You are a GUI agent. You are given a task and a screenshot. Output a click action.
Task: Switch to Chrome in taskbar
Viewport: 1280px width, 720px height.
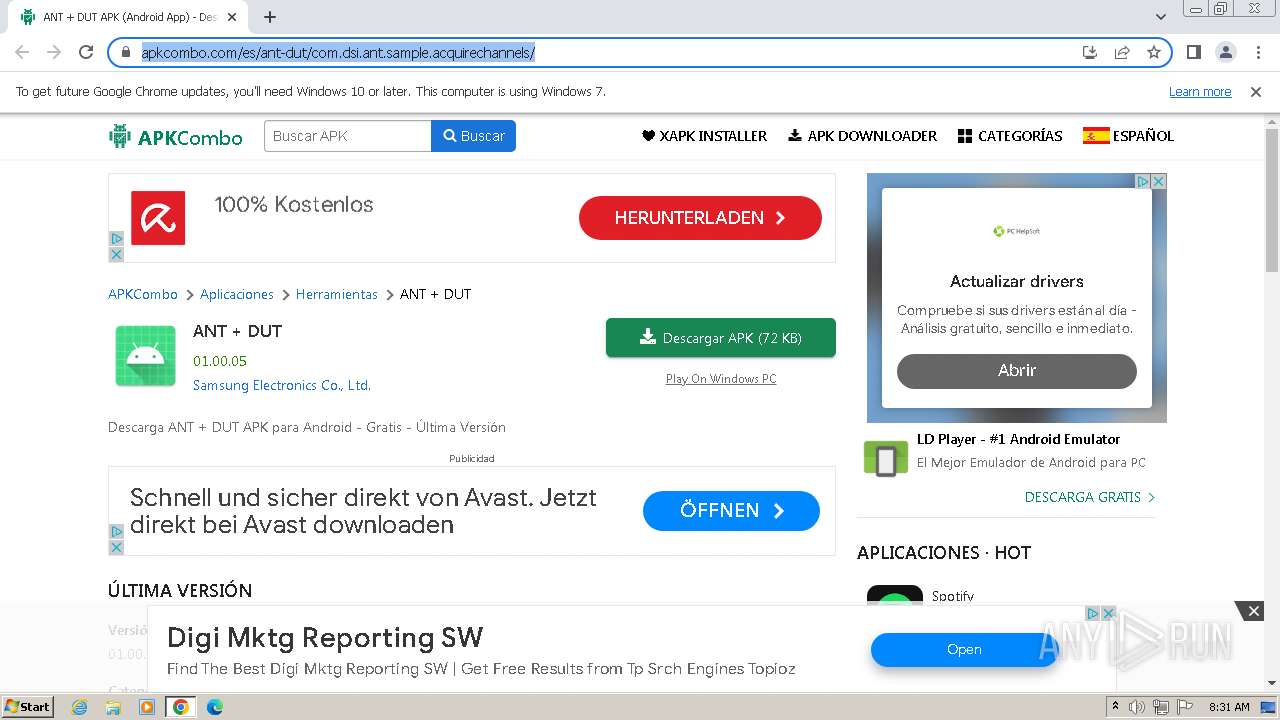[181, 707]
